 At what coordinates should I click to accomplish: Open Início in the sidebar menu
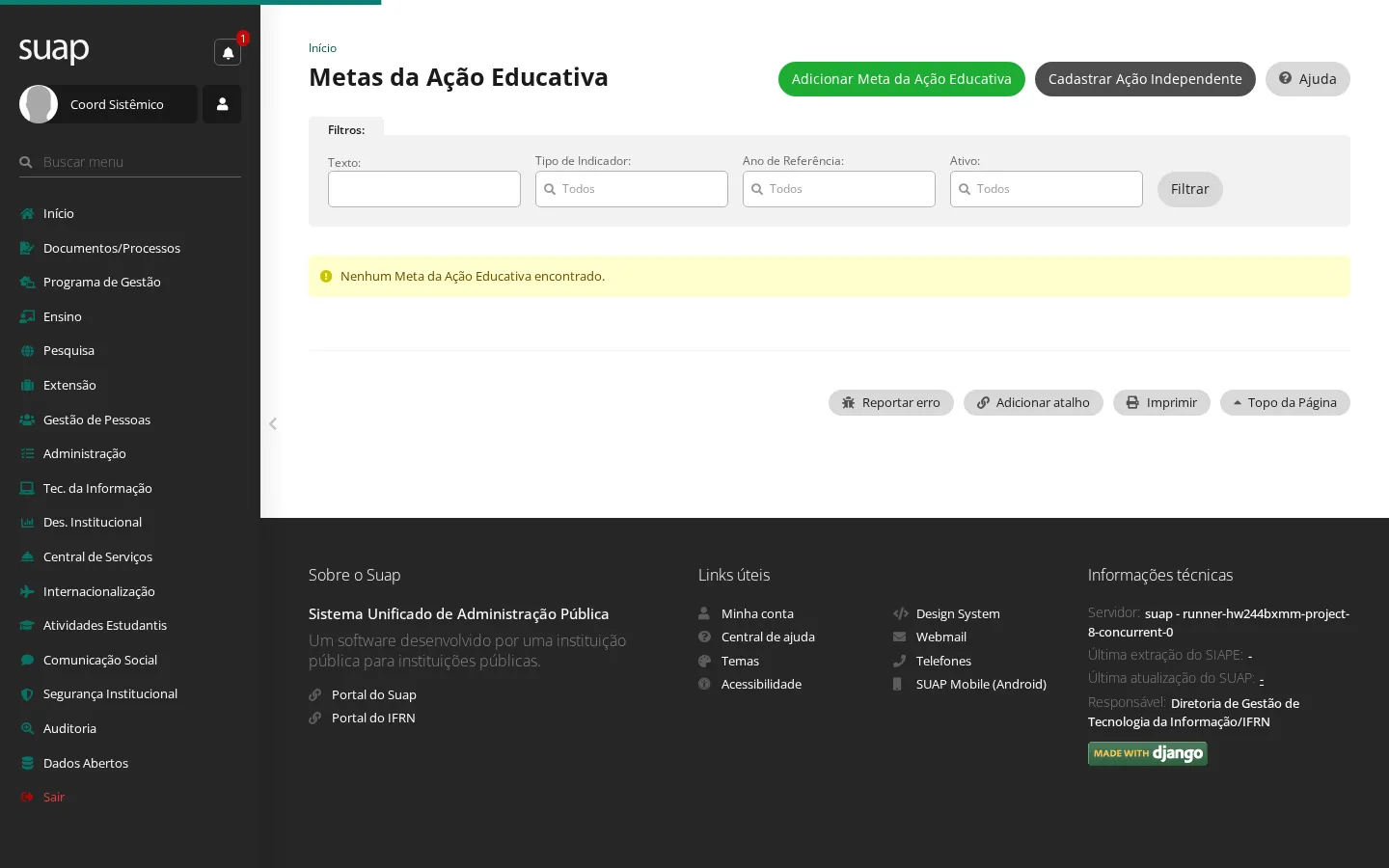tap(130, 213)
